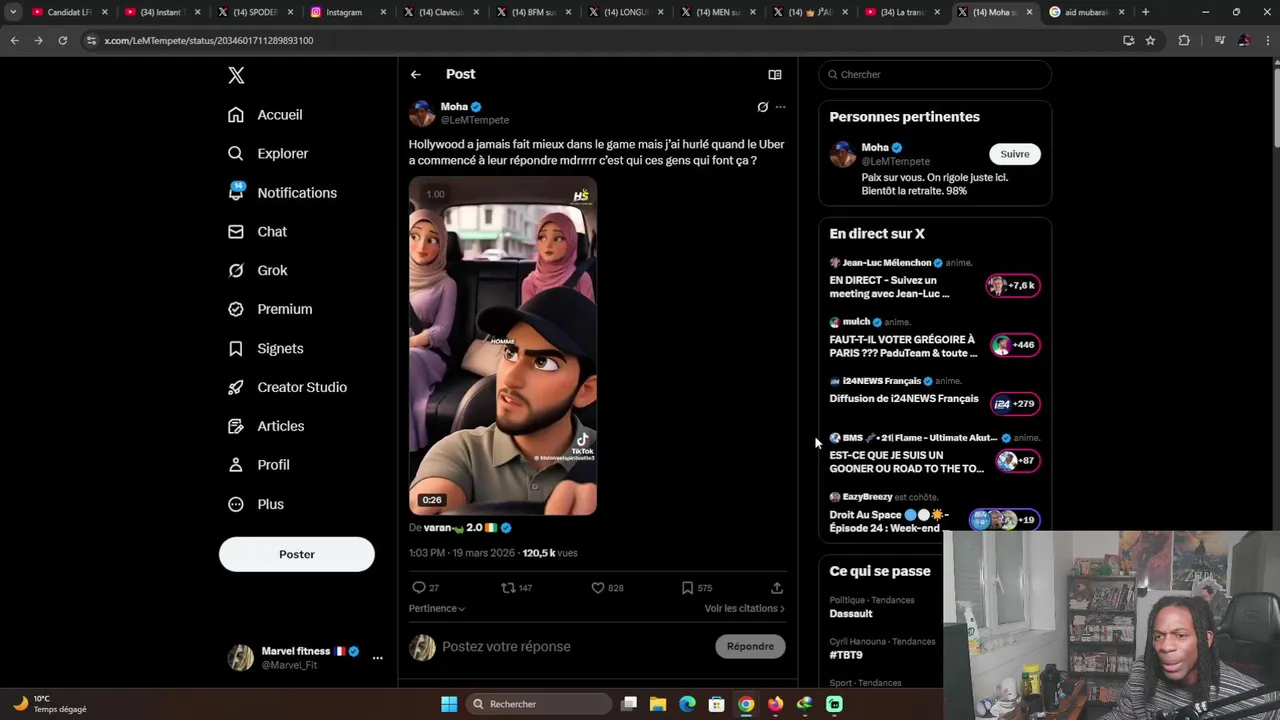Open the tab search dropdown arrow
This screenshot has height=720, width=1280.
coord(13,12)
